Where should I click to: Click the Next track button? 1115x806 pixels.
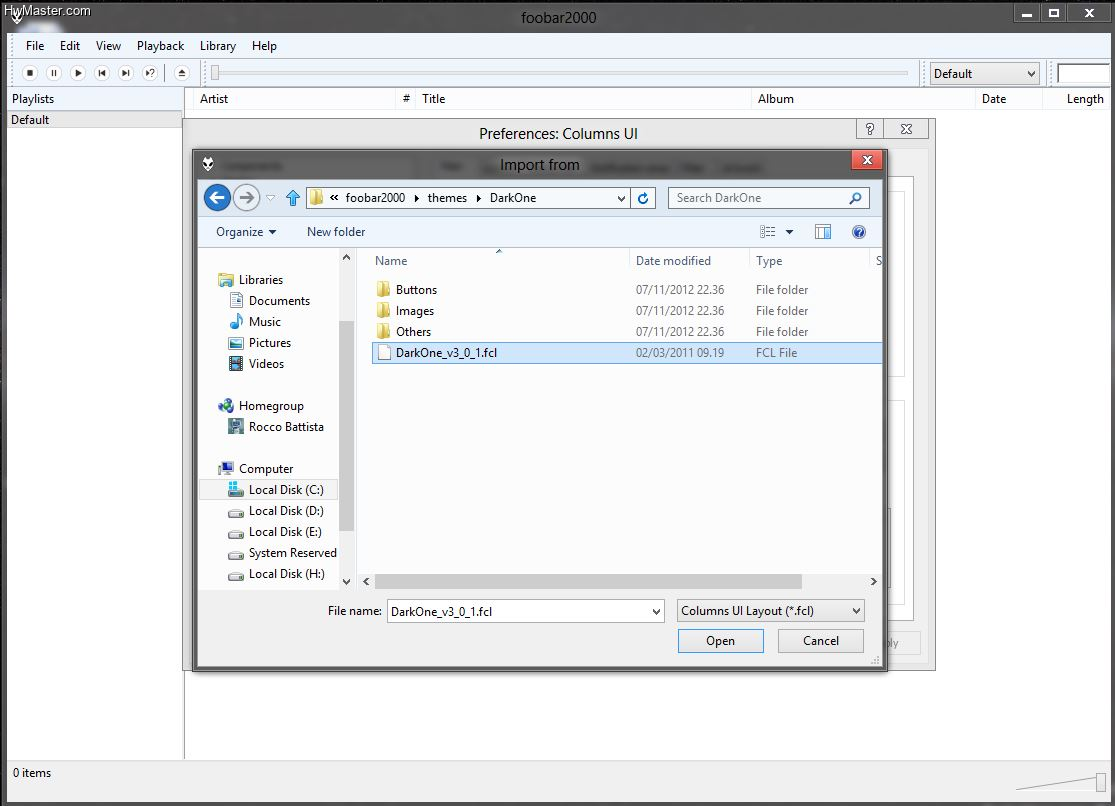126,73
